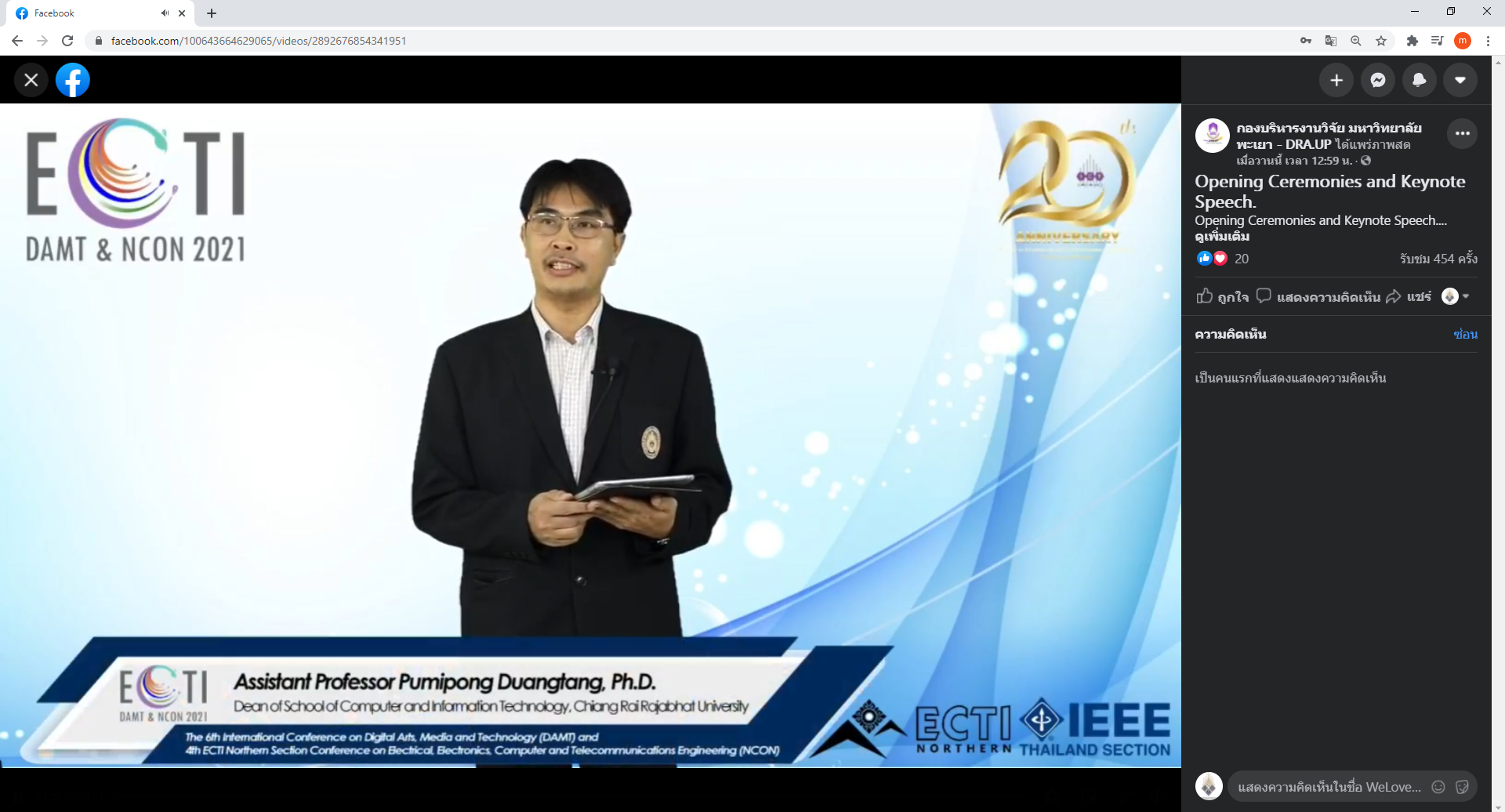Viewport: 1505px width, 812px height.
Task: Bookmark this page with star icon
Action: pos(1381,41)
